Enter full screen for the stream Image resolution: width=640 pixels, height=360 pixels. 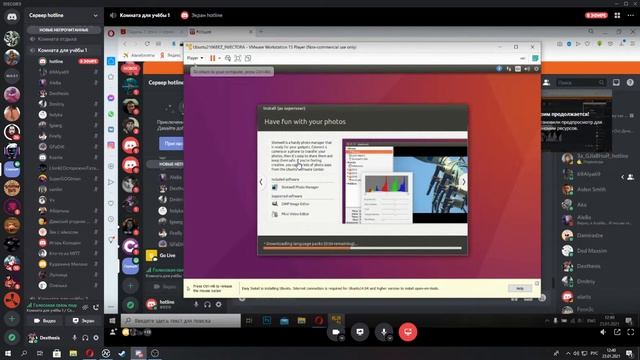631,332
